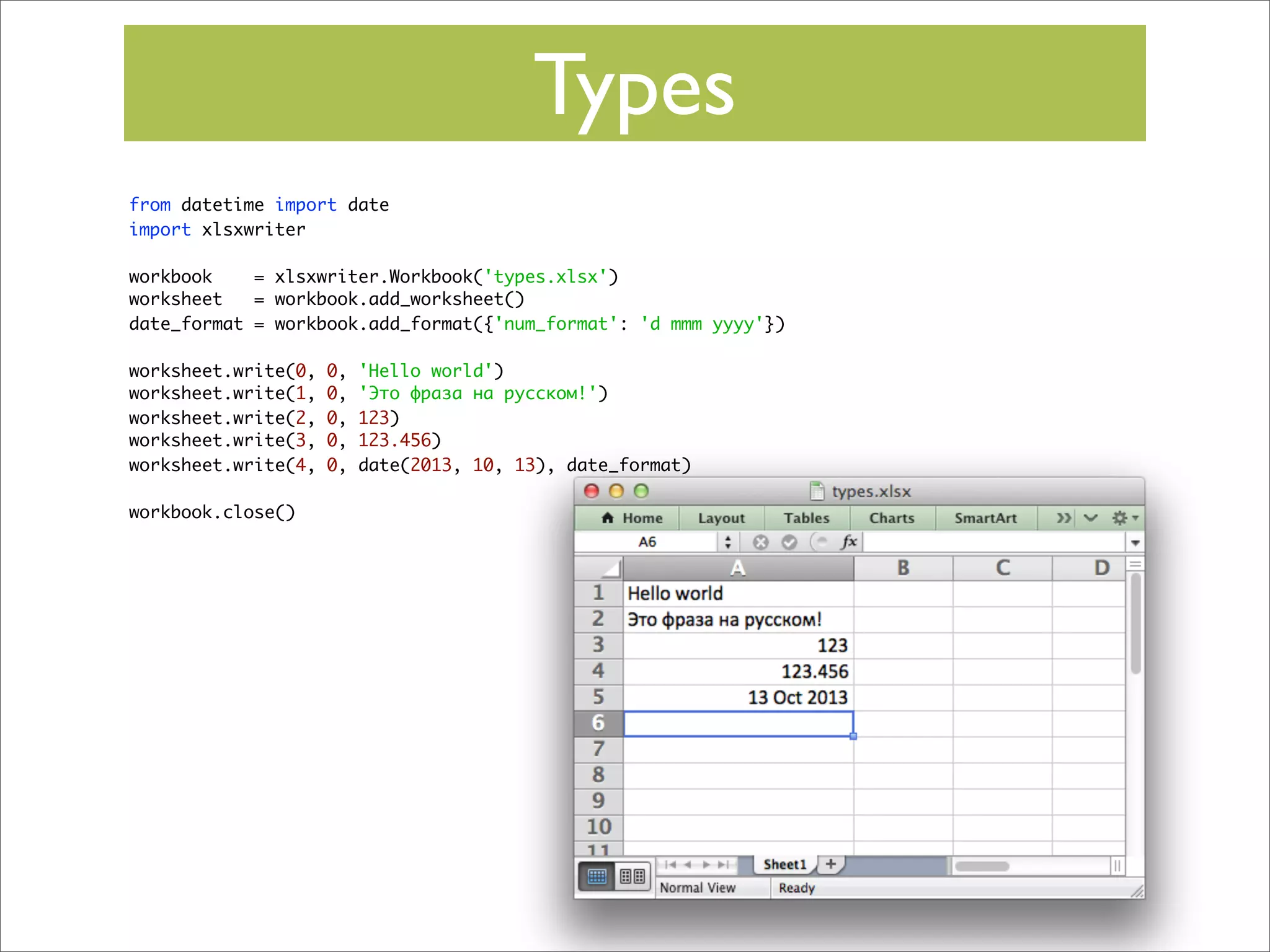Click the 'Ready' status text
Image resolution: width=1270 pixels, height=952 pixels.
(x=797, y=888)
